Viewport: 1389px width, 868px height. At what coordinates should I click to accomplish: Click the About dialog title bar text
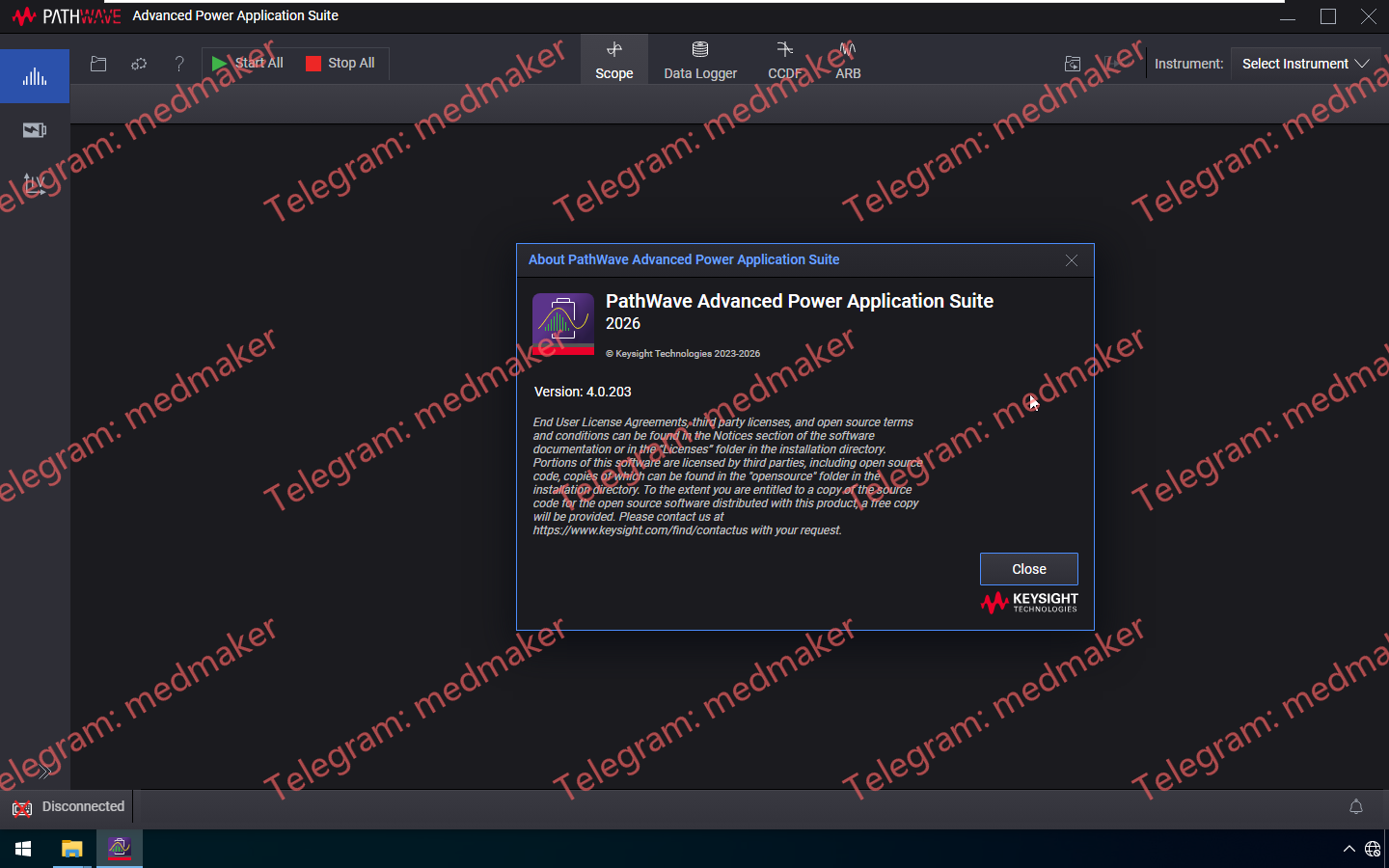(684, 259)
